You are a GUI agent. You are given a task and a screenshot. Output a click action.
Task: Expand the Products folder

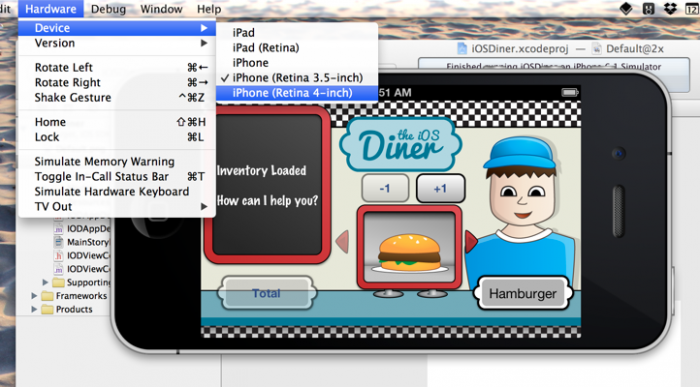coord(34,309)
